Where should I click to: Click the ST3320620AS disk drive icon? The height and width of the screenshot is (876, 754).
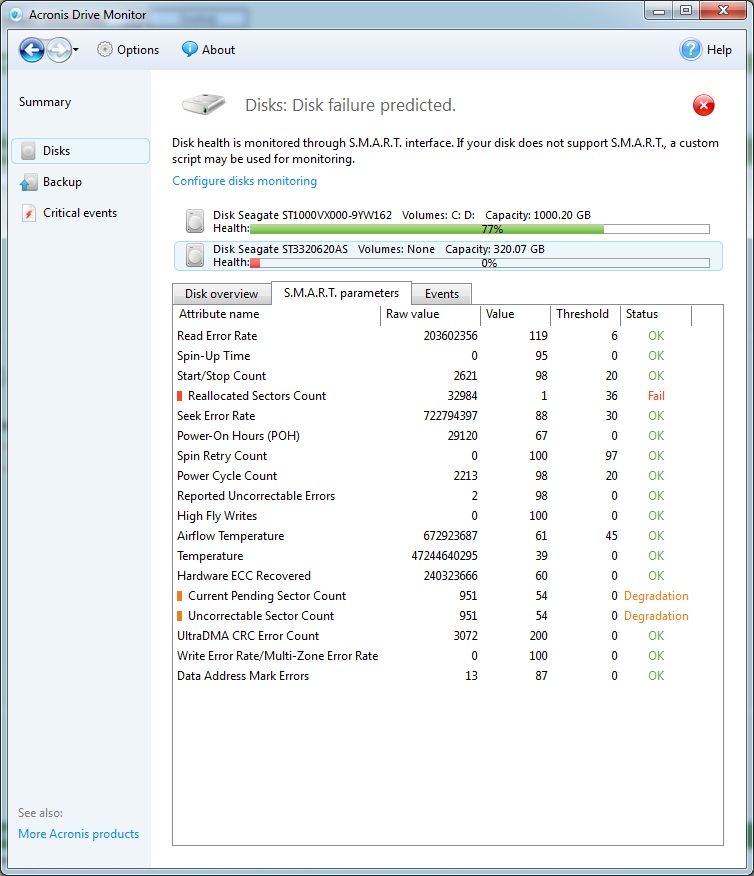(194, 255)
